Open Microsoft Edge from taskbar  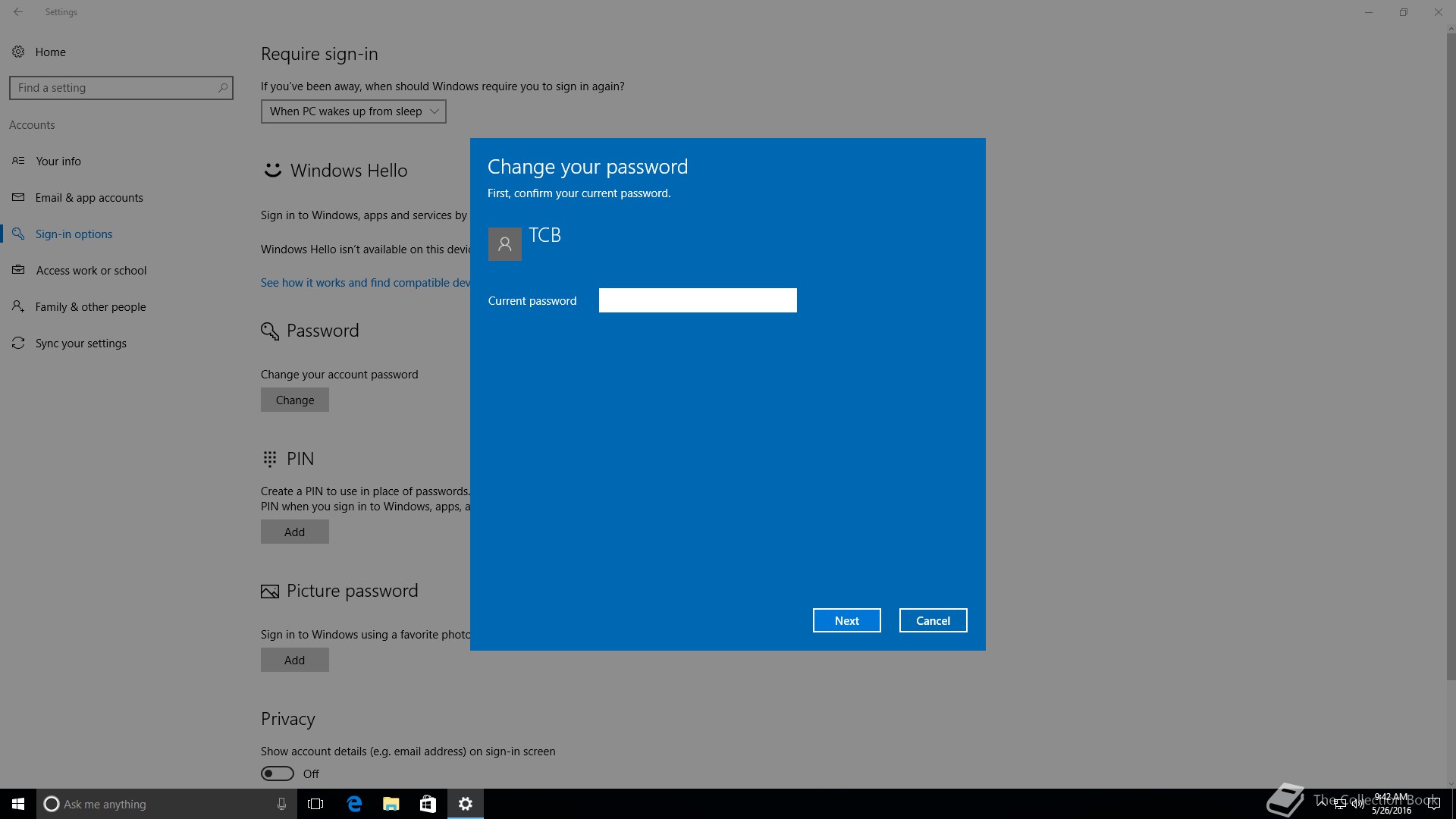(354, 804)
